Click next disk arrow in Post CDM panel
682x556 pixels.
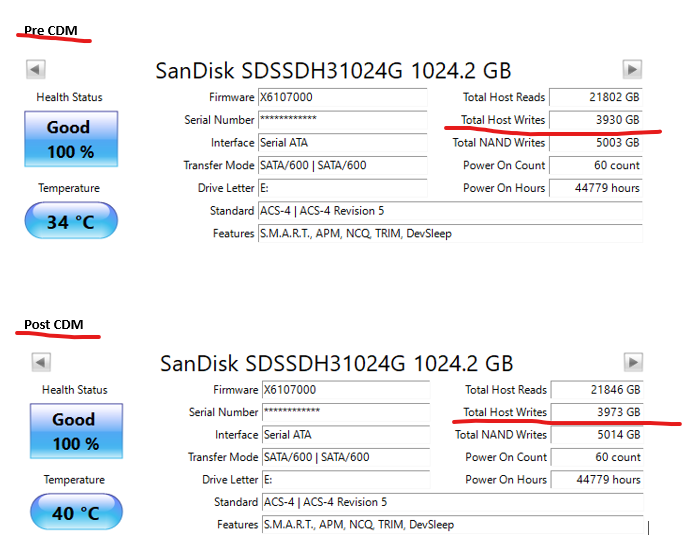coord(633,362)
